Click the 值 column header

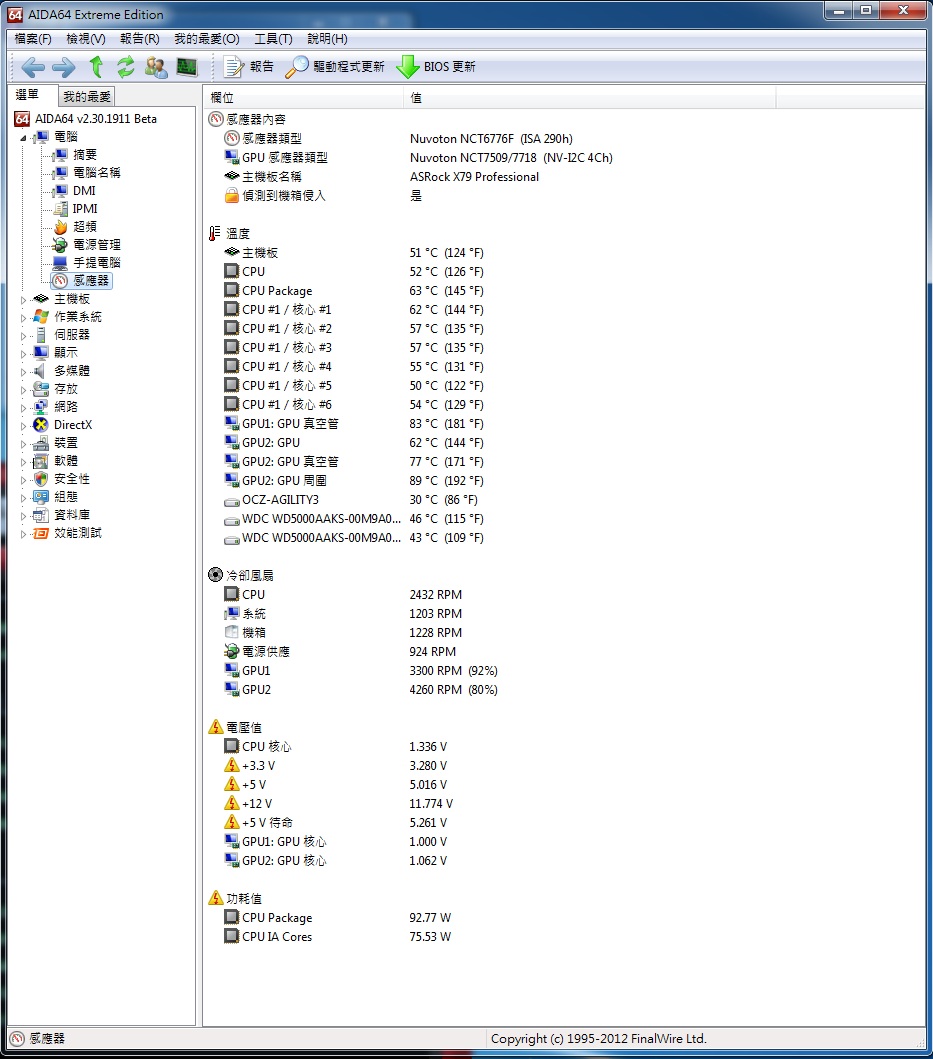point(590,98)
